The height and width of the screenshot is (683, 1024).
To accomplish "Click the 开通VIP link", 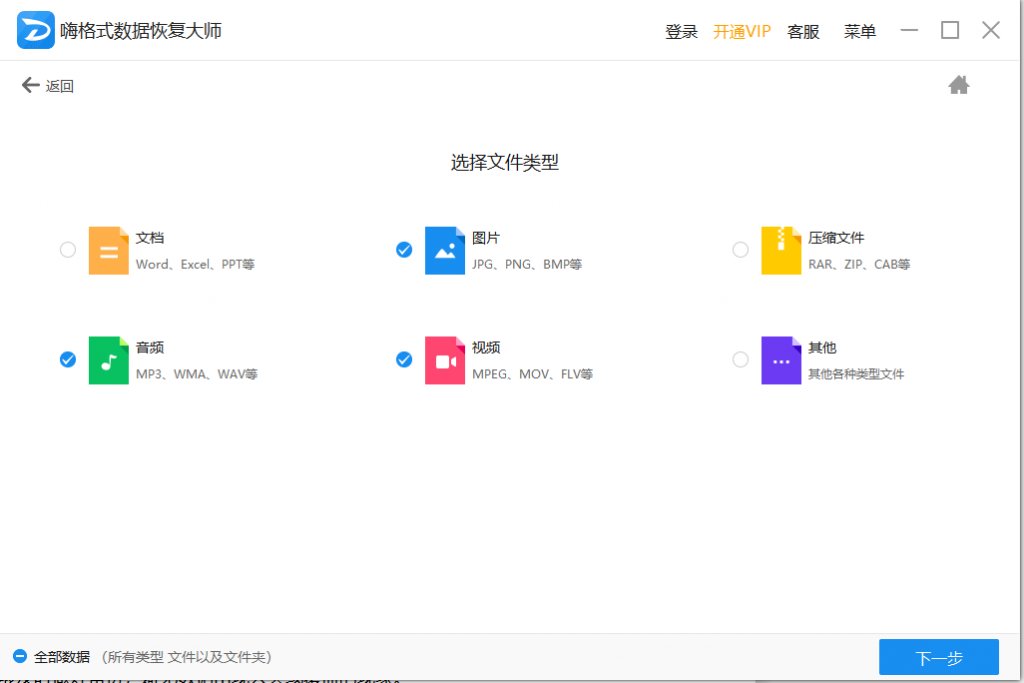I will pos(742,31).
